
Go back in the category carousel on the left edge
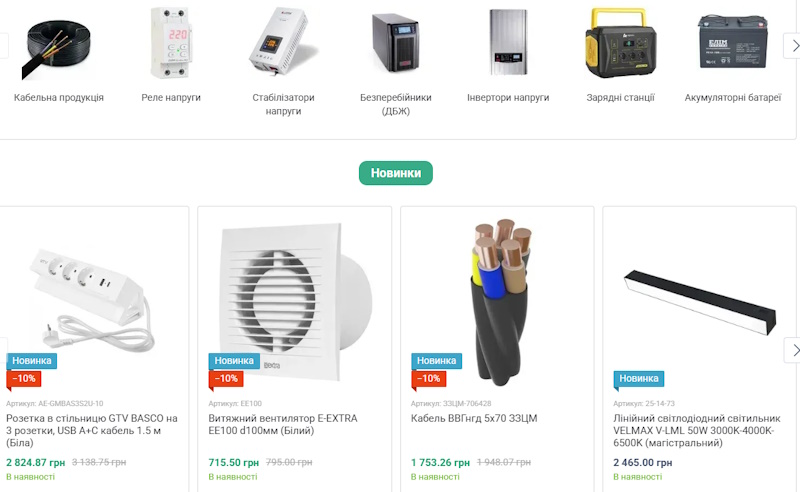(4, 46)
